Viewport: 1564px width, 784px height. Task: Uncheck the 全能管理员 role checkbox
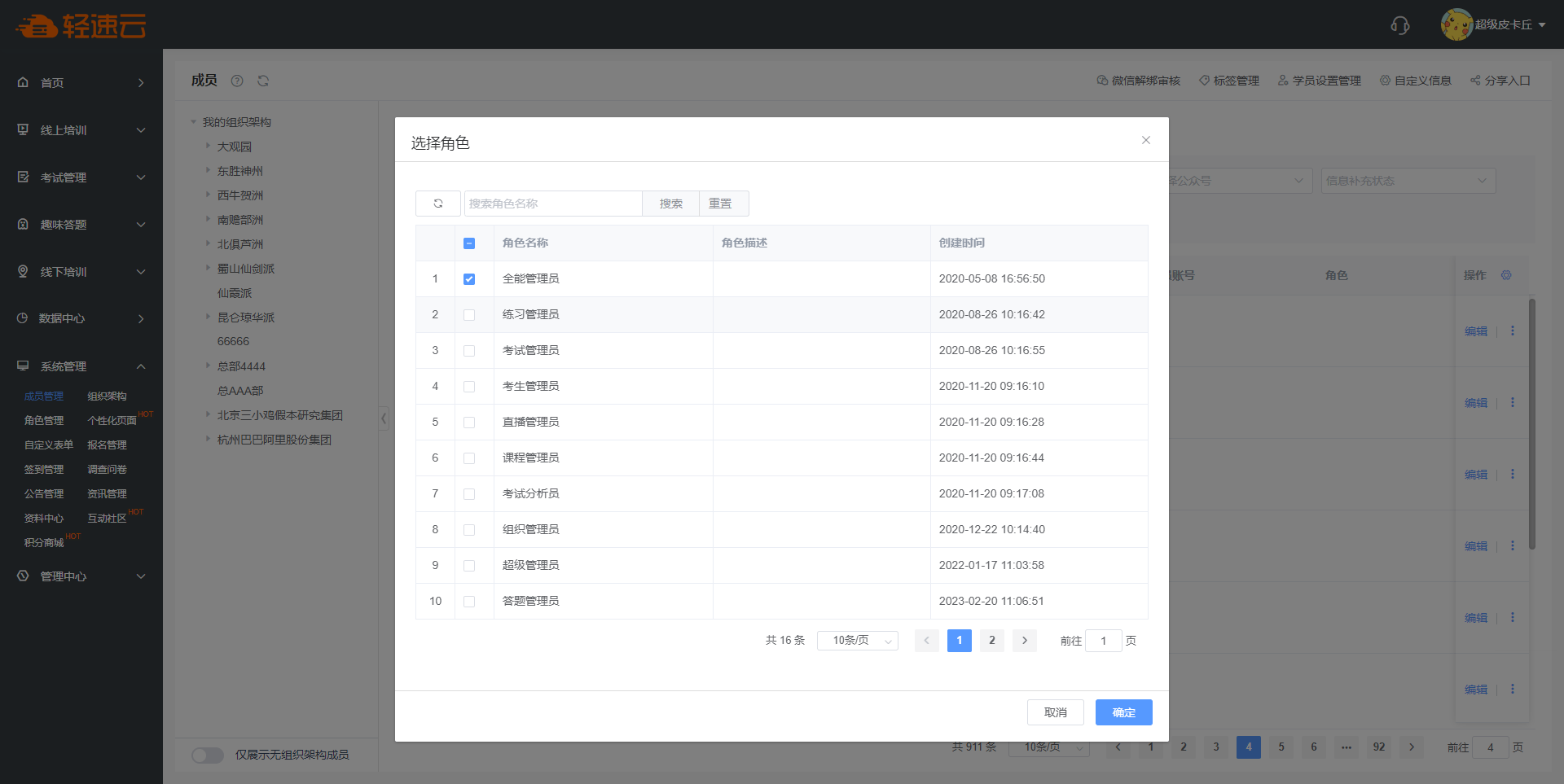[x=469, y=279]
